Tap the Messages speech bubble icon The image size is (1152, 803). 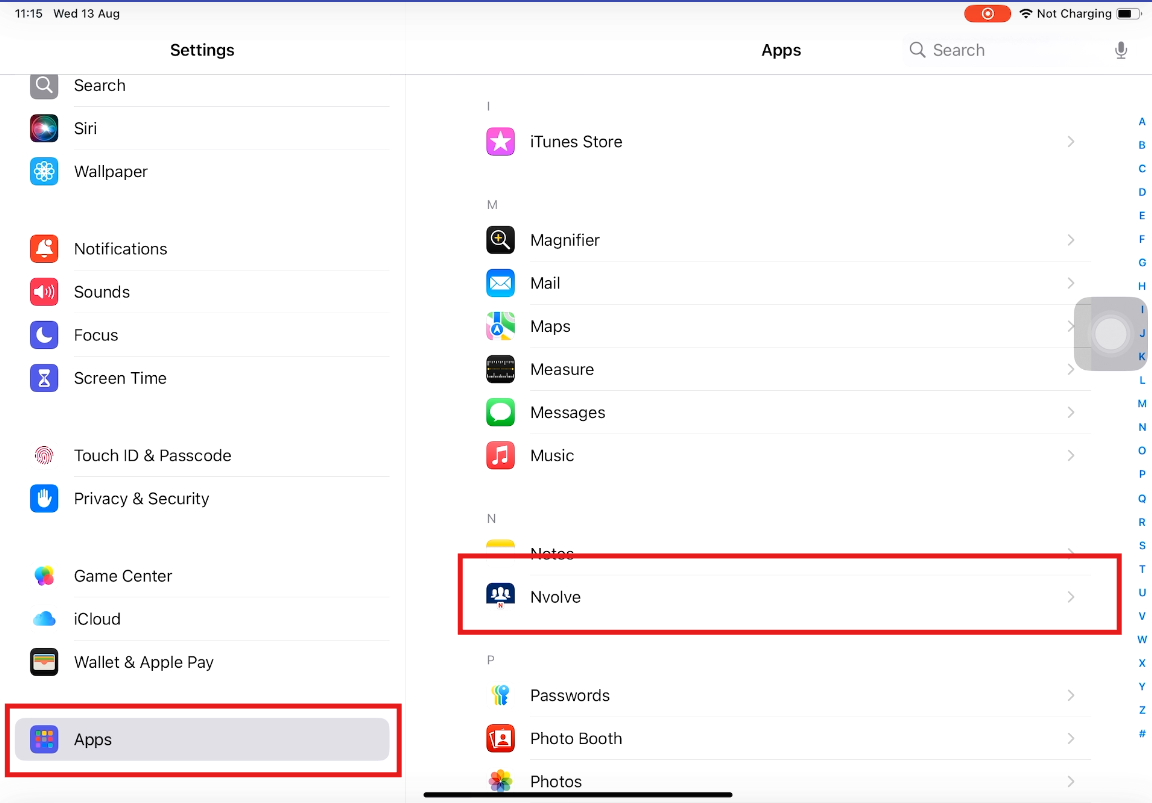(500, 412)
